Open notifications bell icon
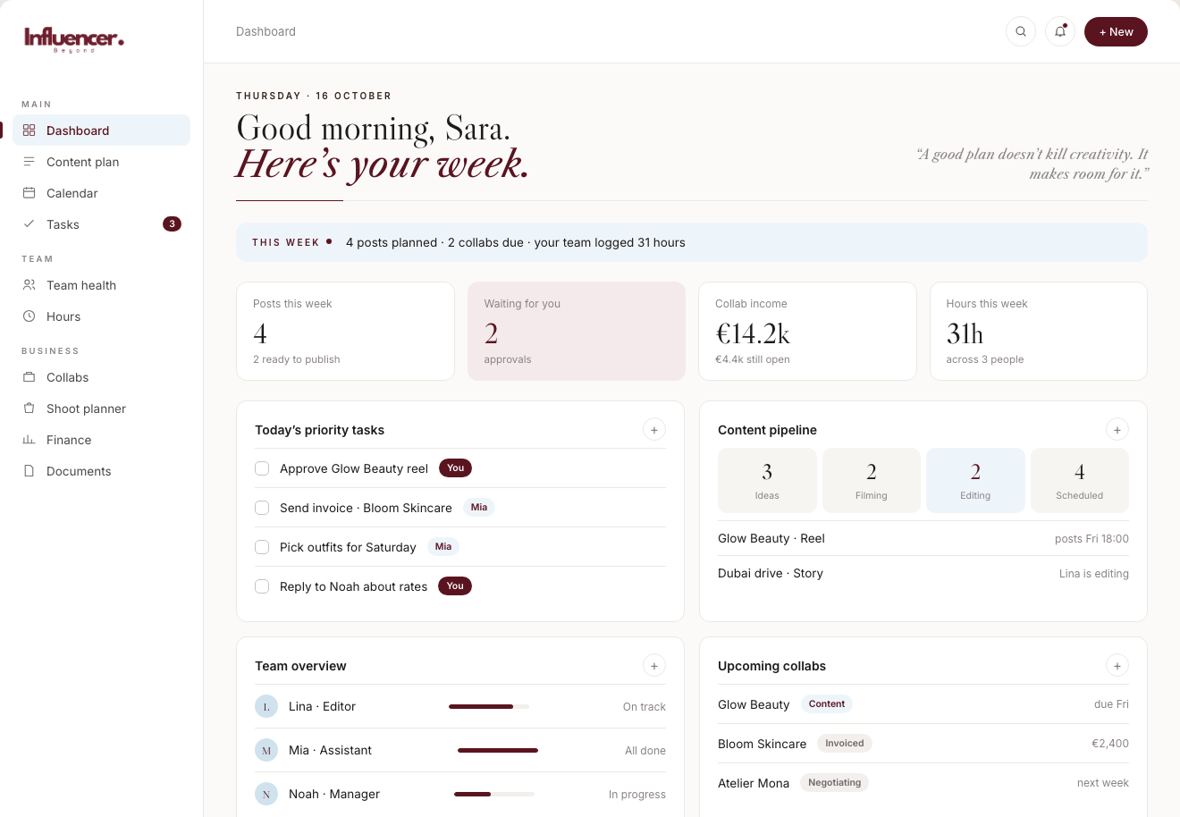 pyautogui.click(x=1060, y=32)
